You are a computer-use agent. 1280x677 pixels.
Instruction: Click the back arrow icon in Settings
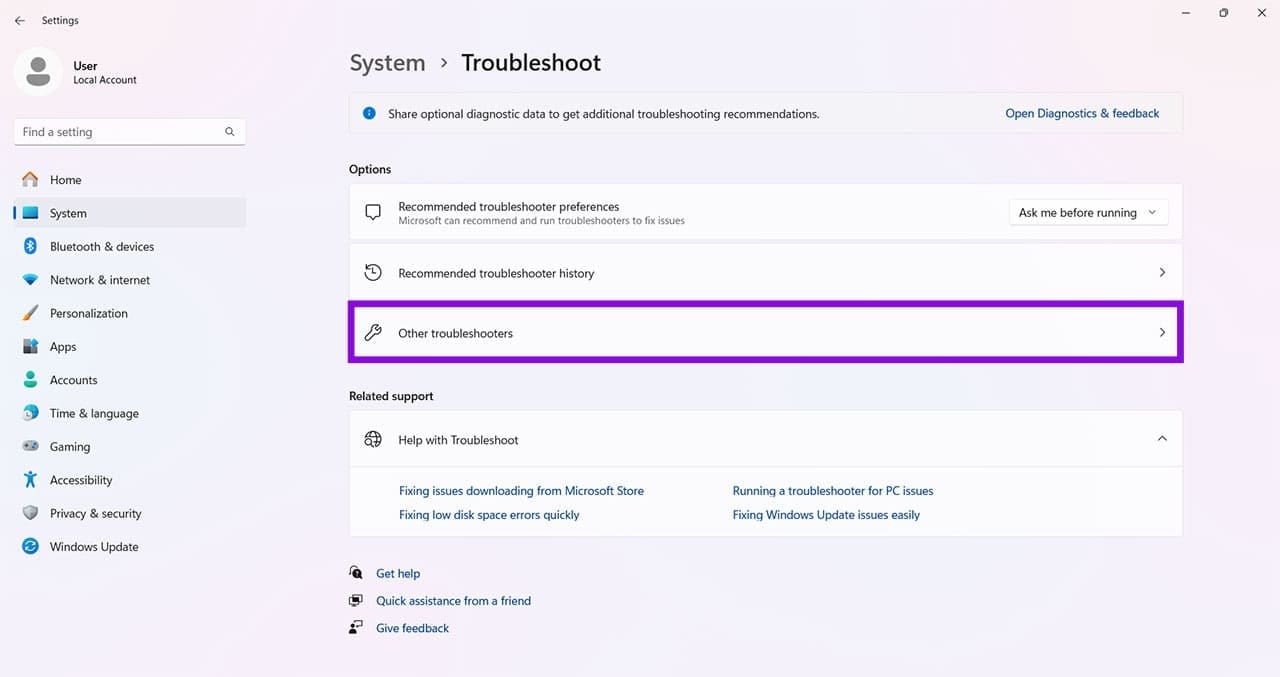pos(20,20)
